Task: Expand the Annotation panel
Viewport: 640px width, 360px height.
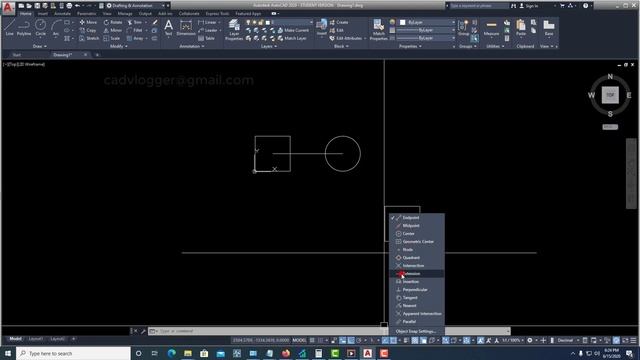Action: 192,46
